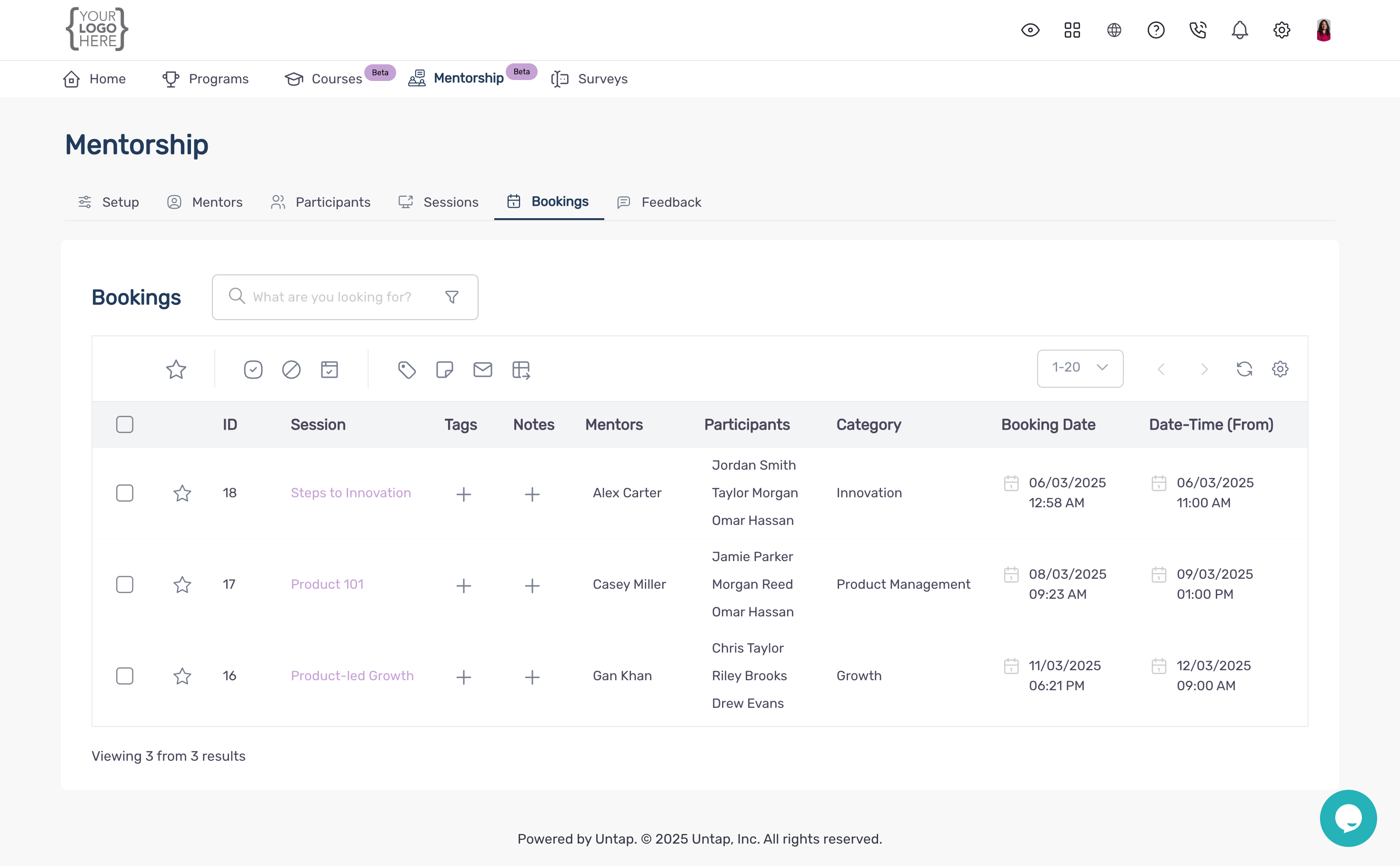Check the select-all bookings checkbox
Screen dimensions: 1400x866
point(124,424)
